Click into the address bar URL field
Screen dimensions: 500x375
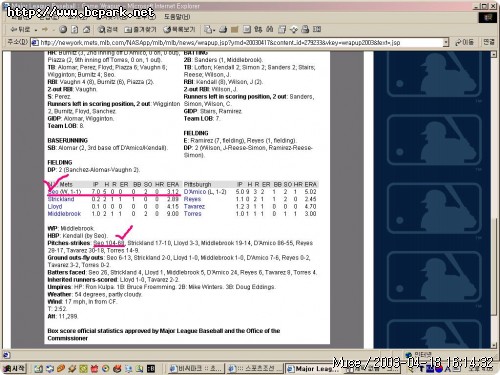click(x=237, y=43)
